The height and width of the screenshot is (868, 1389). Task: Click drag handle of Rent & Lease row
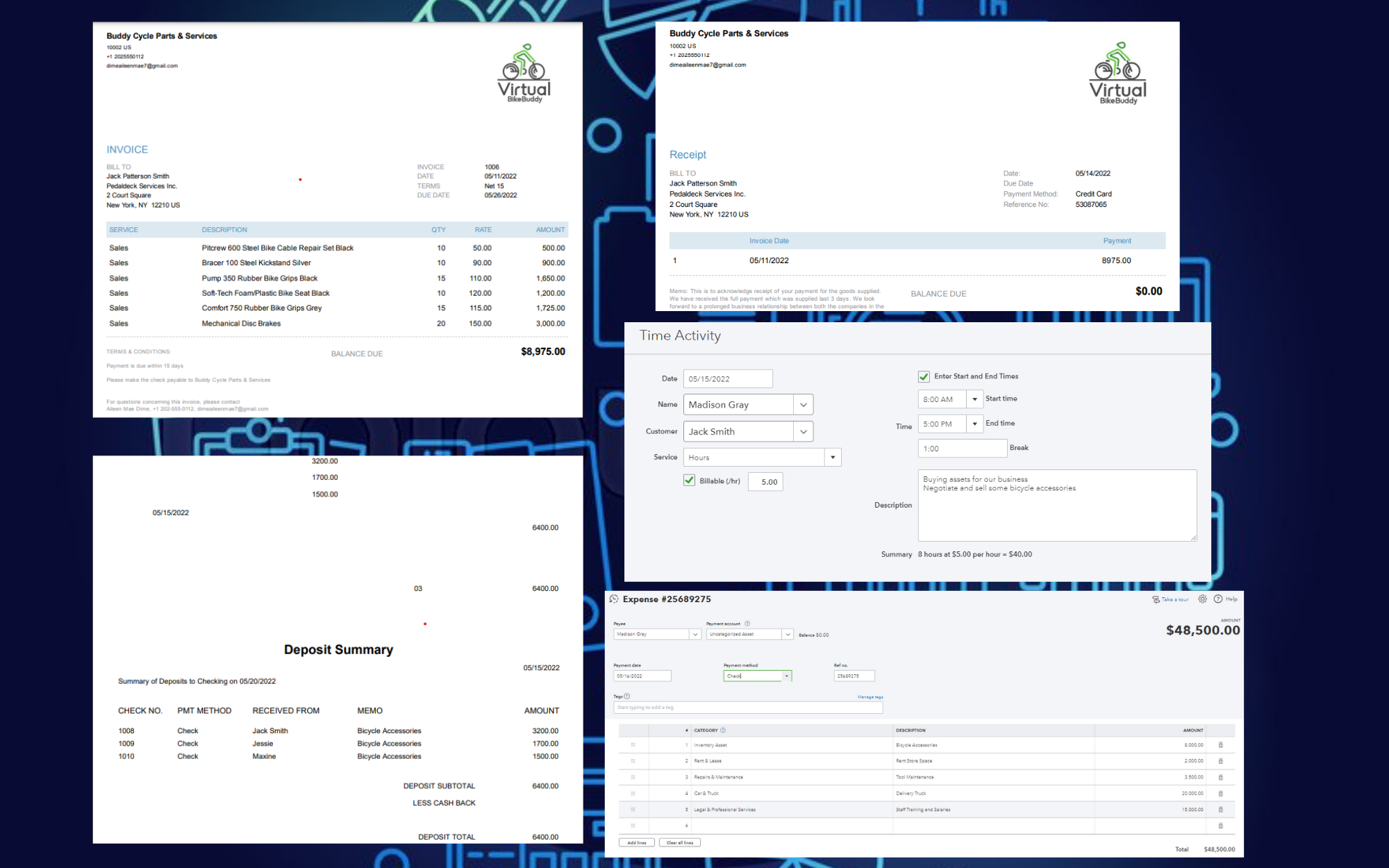[x=633, y=761]
